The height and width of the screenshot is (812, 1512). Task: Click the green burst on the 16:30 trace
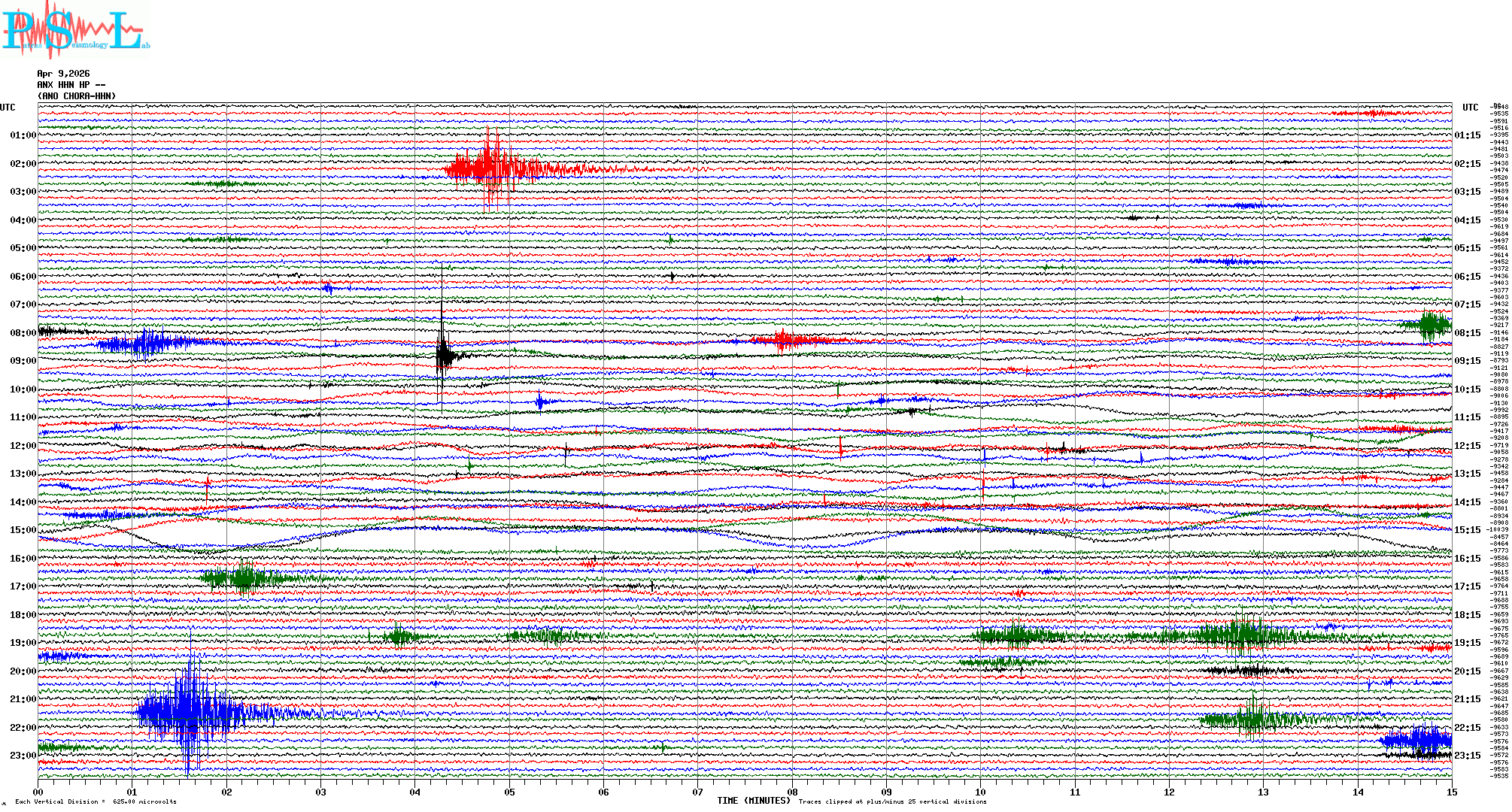click(243, 578)
